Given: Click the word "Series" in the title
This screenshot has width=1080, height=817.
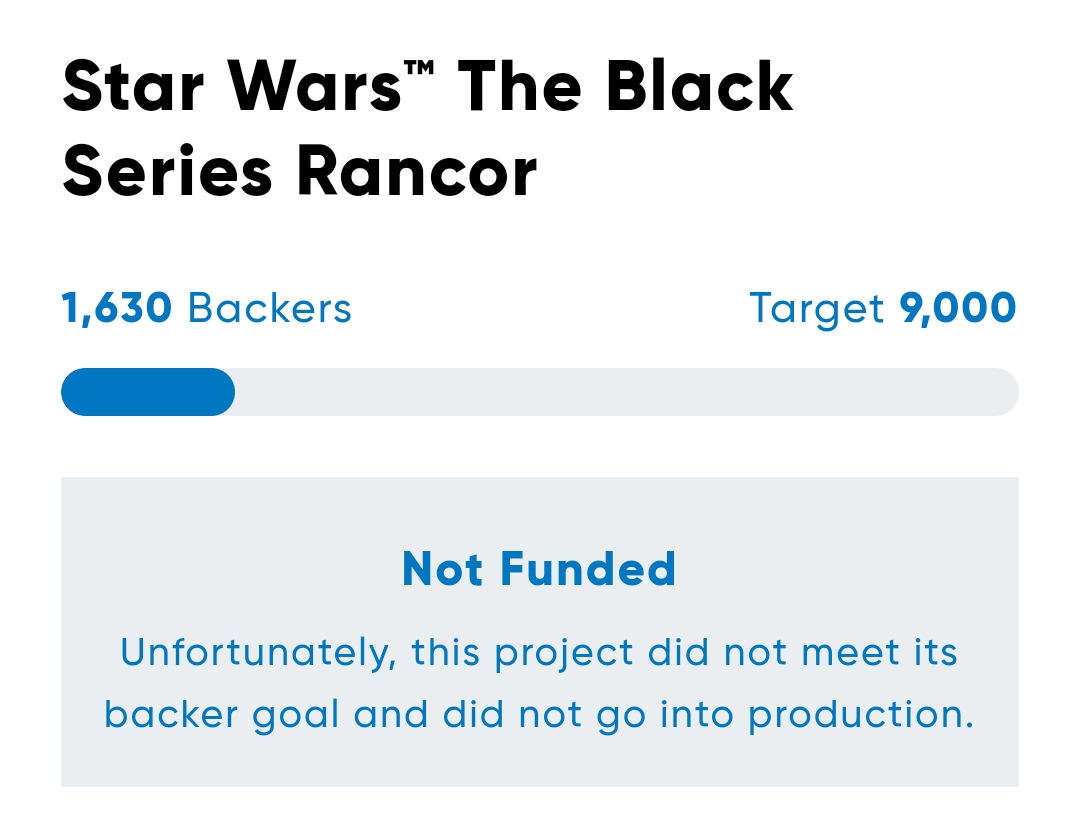Looking at the screenshot, I should point(167,172).
